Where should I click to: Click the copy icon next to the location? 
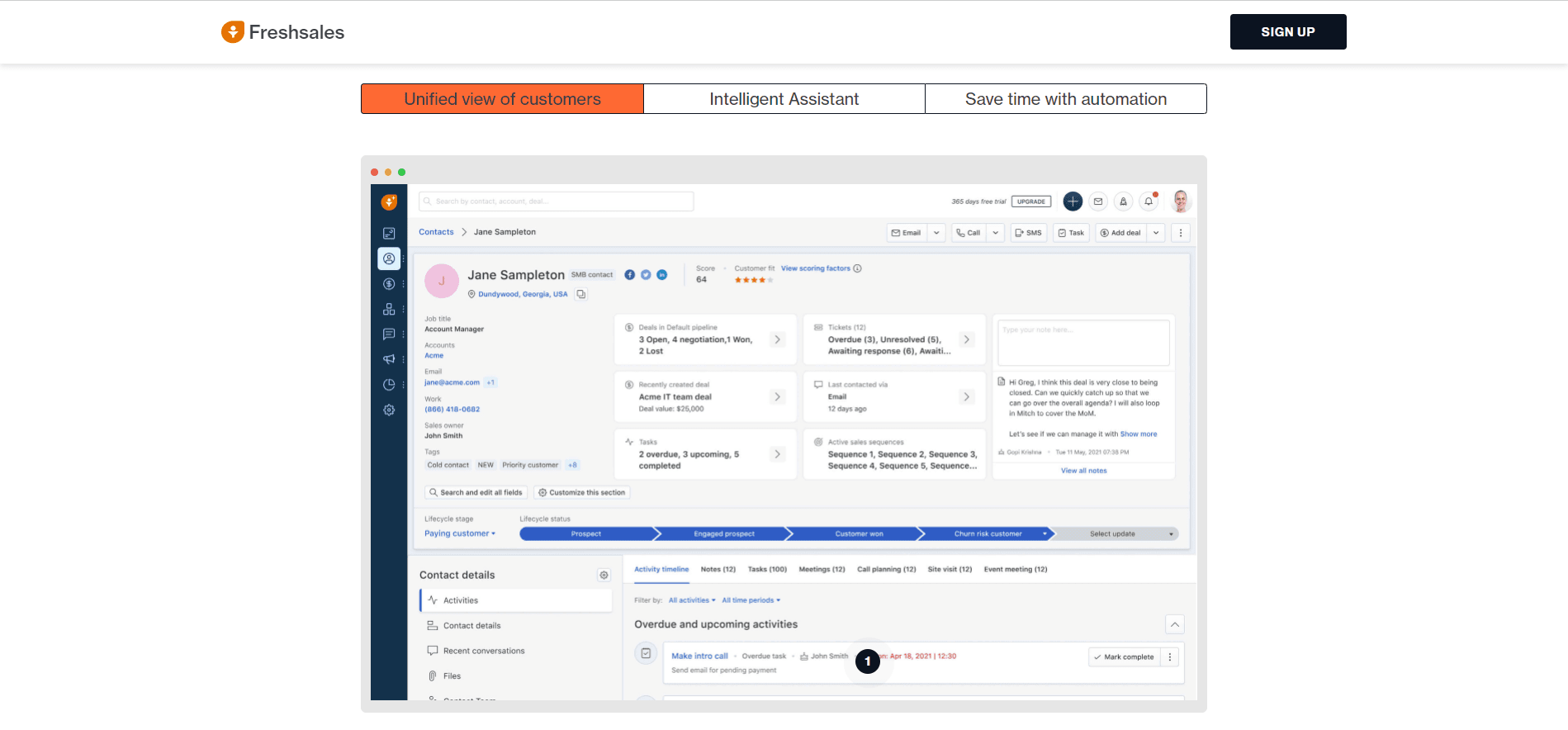581,294
